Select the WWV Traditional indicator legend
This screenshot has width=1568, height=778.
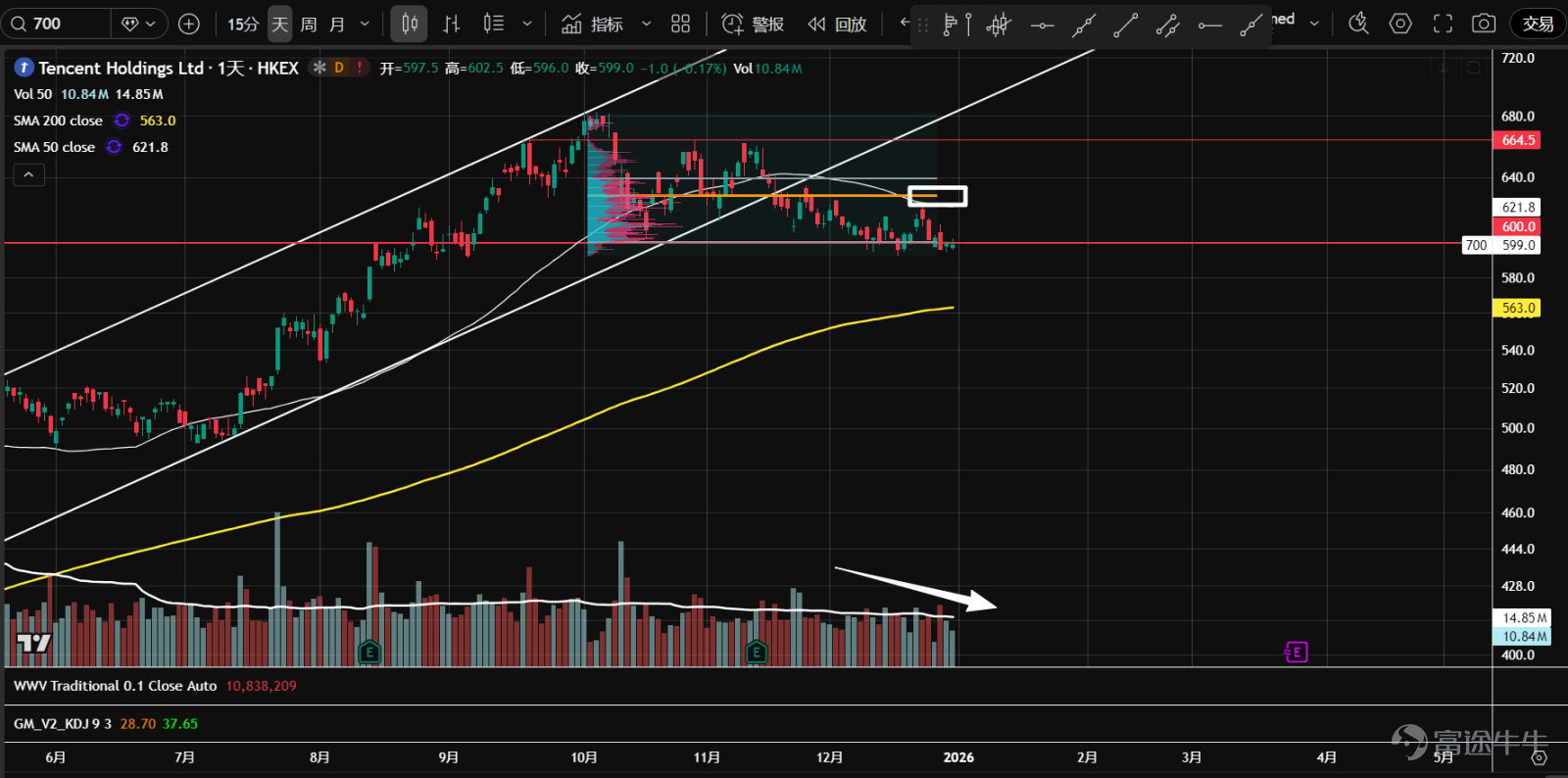click(116, 686)
